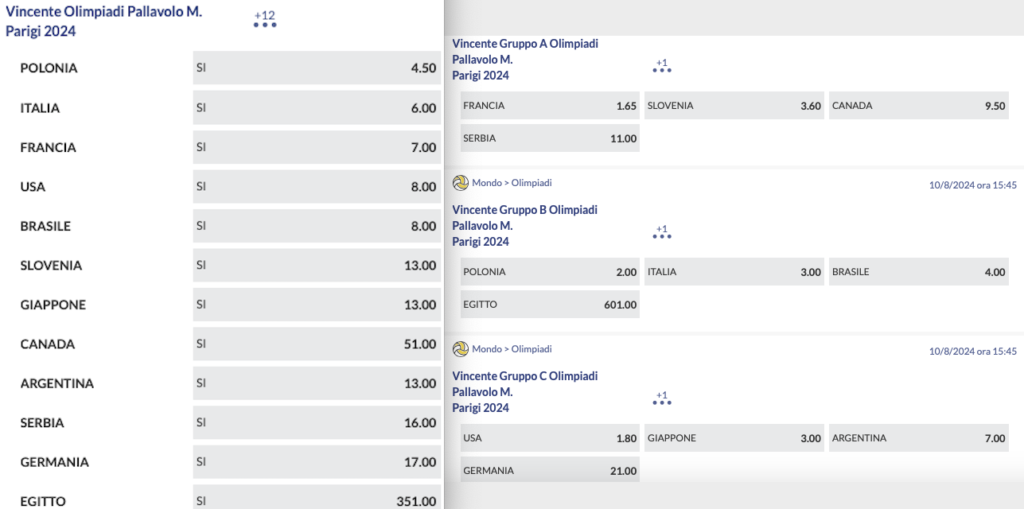This screenshot has width=1024, height=509.
Task: Click the FRANCIA team label in winner list
Action: (48, 147)
